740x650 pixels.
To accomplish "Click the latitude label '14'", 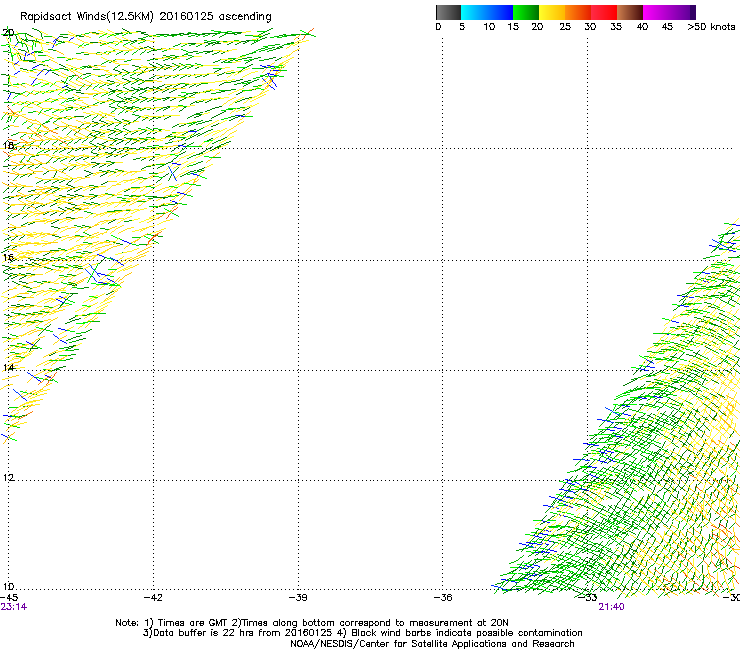I will [x=8, y=368].
